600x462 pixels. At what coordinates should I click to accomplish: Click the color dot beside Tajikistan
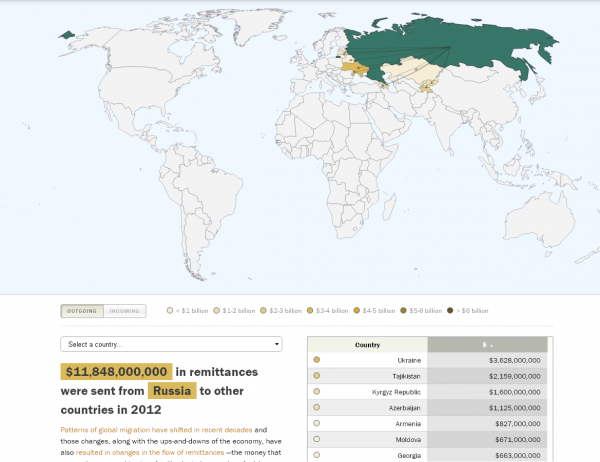coord(316,375)
